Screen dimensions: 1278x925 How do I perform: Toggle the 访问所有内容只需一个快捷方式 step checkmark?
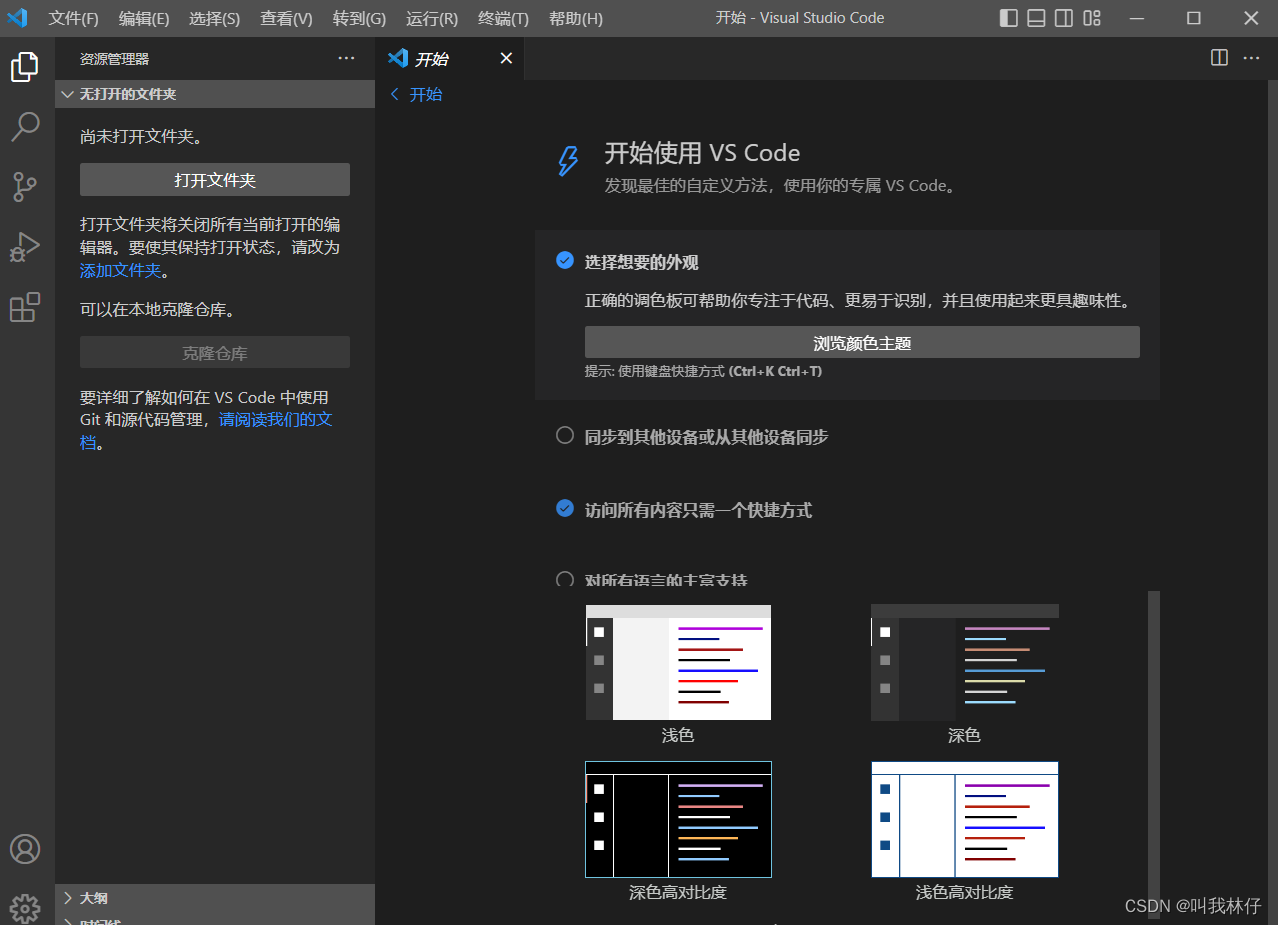(565, 508)
